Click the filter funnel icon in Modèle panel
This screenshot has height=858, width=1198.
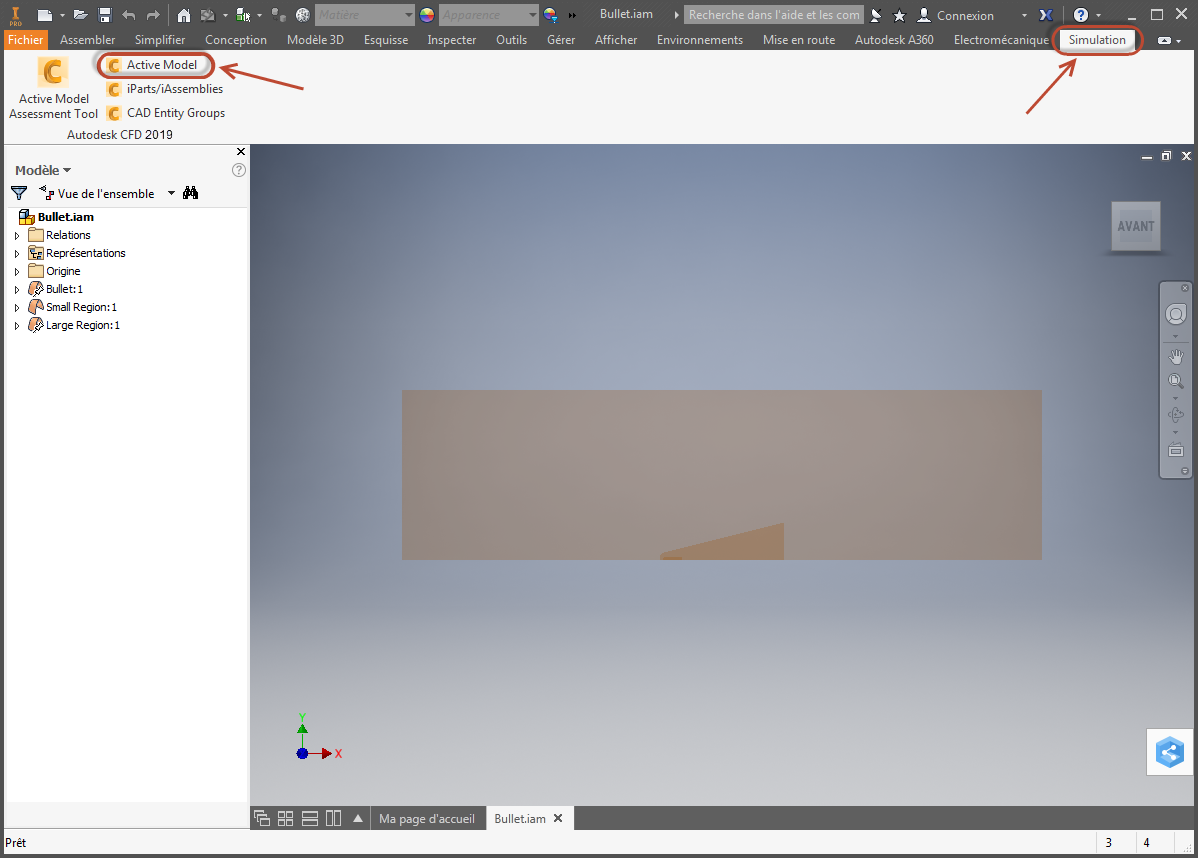pos(19,193)
